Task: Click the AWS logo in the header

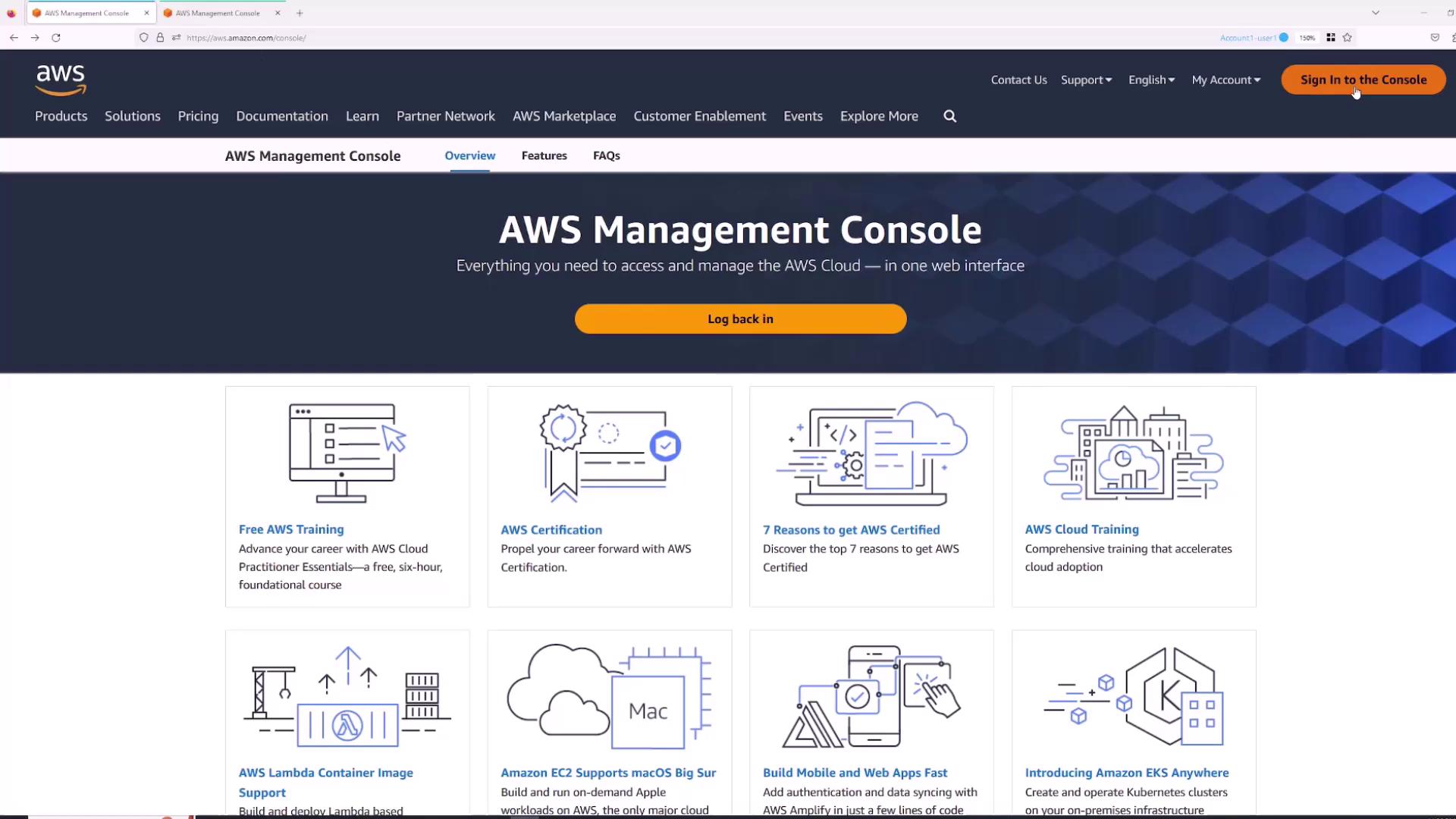Action: pos(61,80)
